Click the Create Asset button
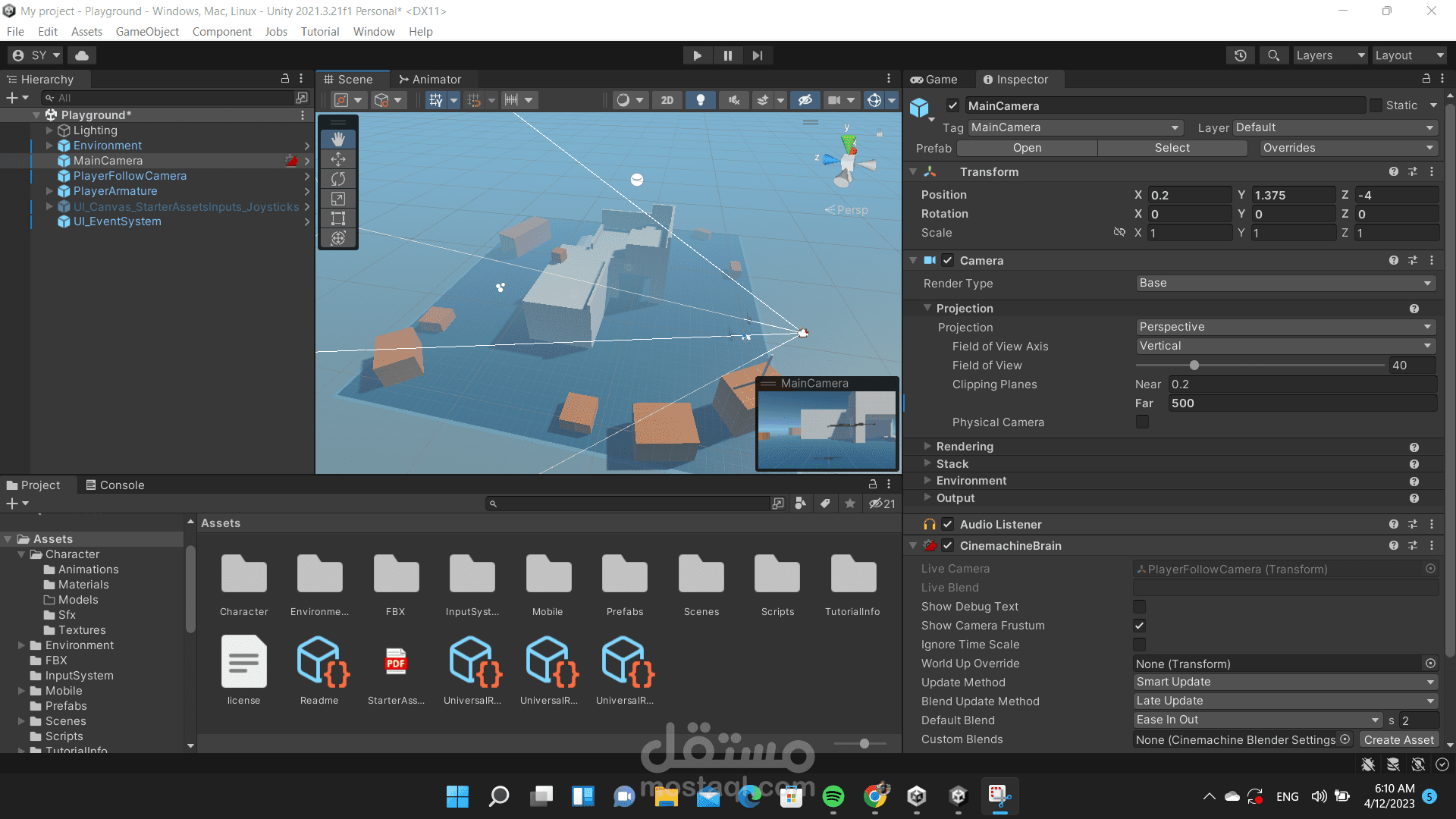Viewport: 1456px width, 819px height. coord(1398,740)
